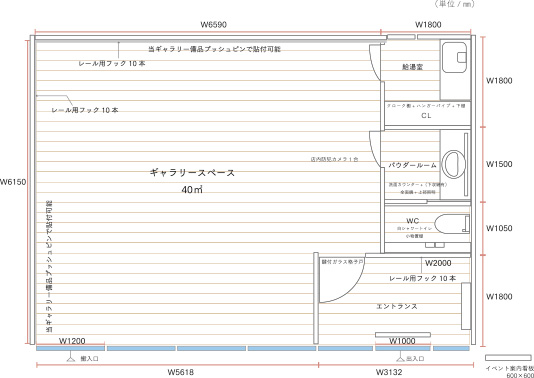The height and width of the screenshot is (378, 534).
Task: Click the toilet symbol in the WC room
Action: point(452,224)
